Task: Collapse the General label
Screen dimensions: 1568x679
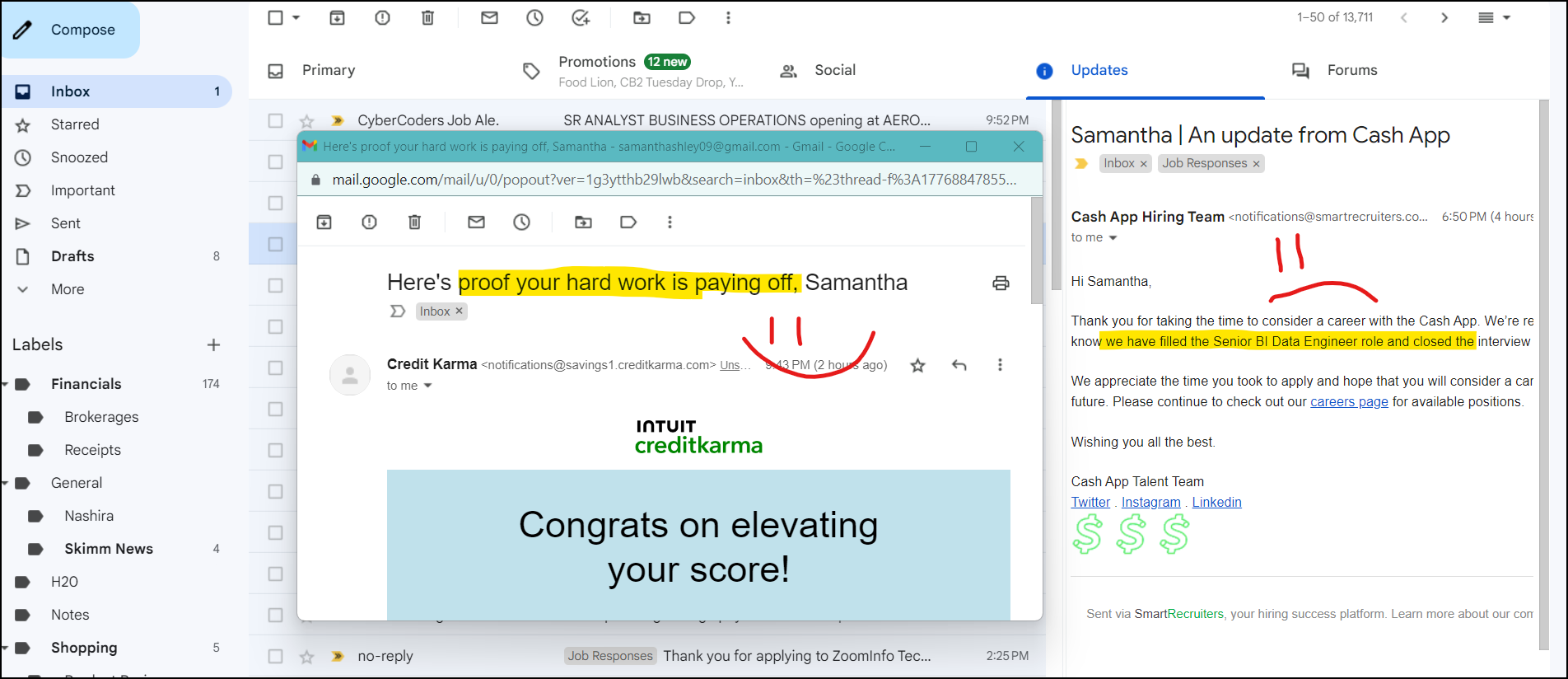Action: click(x=5, y=483)
